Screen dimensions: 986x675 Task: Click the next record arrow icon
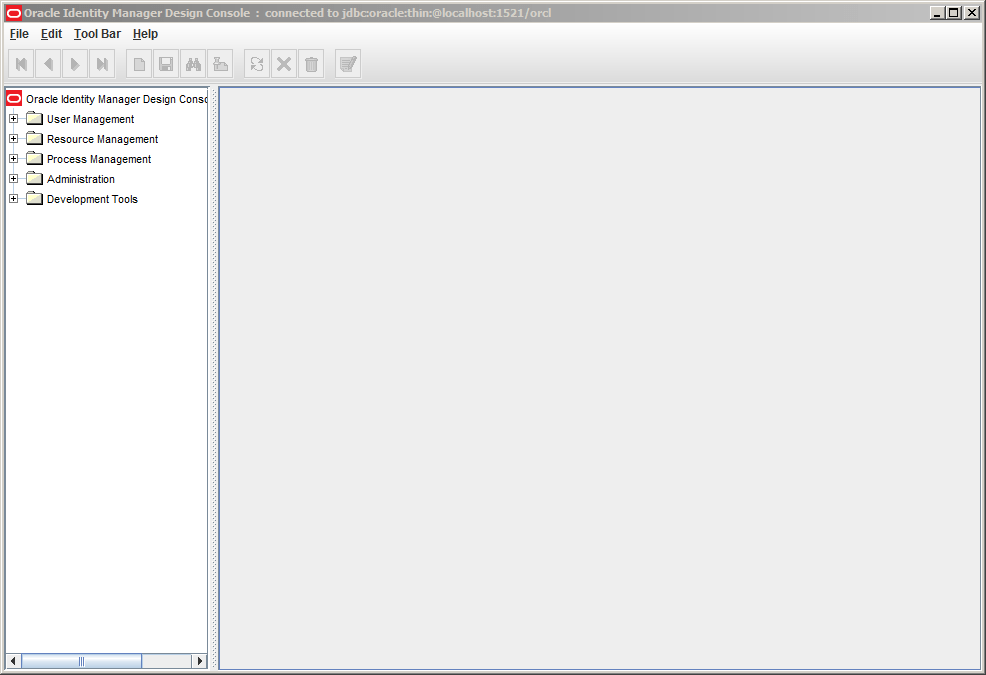[x=75, y=64]
